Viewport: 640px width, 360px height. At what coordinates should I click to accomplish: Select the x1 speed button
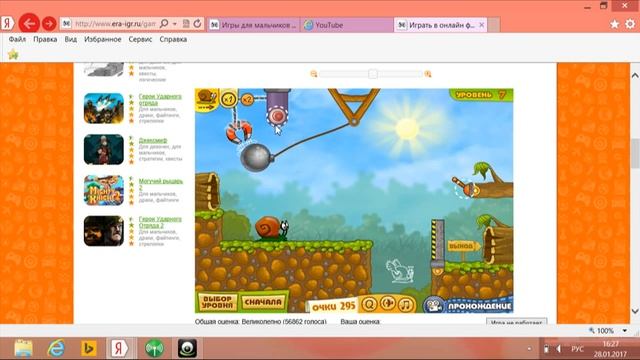coord(229,99)
